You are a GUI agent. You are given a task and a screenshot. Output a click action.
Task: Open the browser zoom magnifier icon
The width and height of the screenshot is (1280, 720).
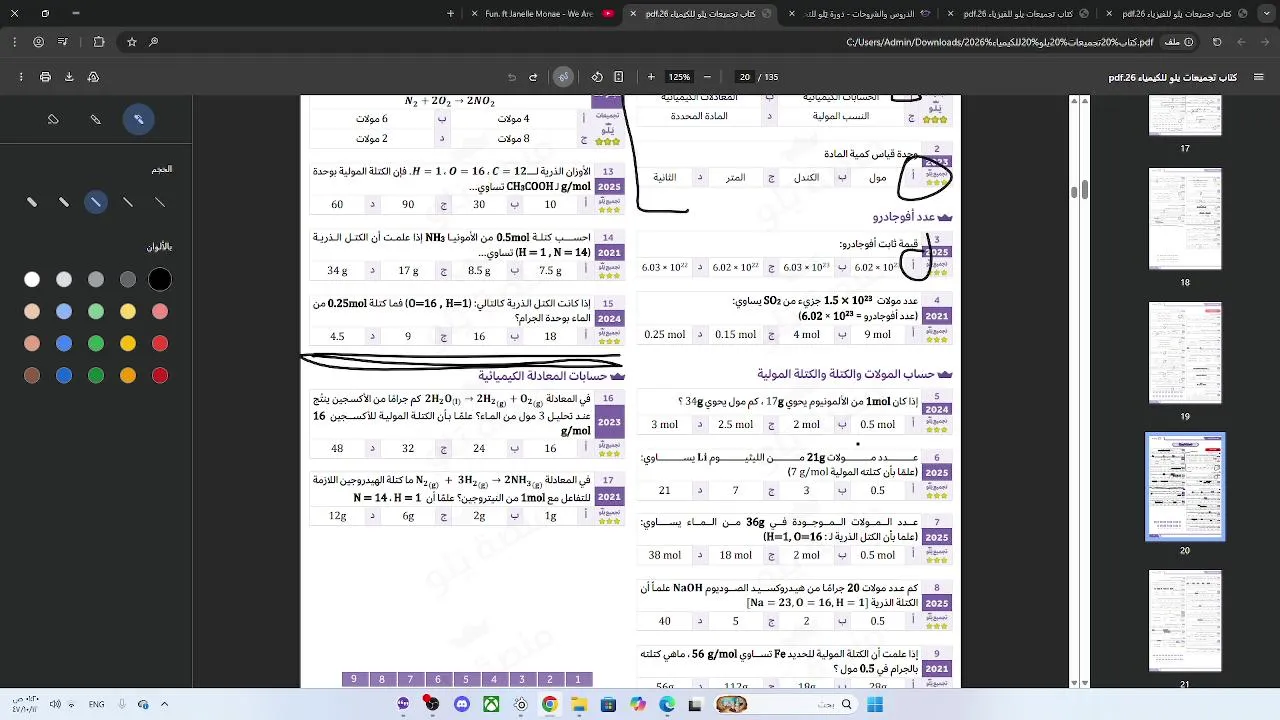[153, 42]
